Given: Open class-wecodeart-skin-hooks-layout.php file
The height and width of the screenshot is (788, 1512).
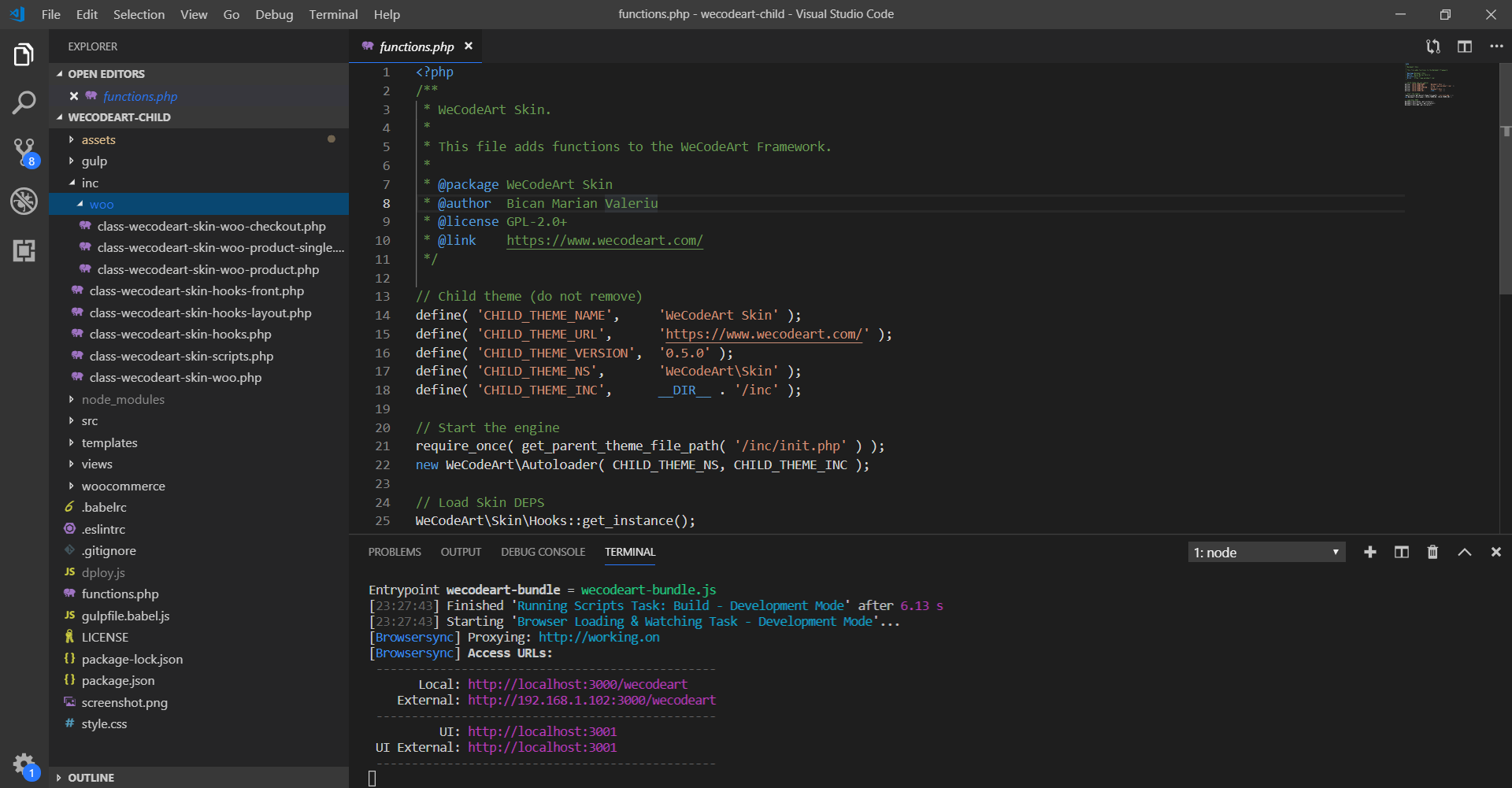Looking at the screenshot, I should click(x=198, y=313).
